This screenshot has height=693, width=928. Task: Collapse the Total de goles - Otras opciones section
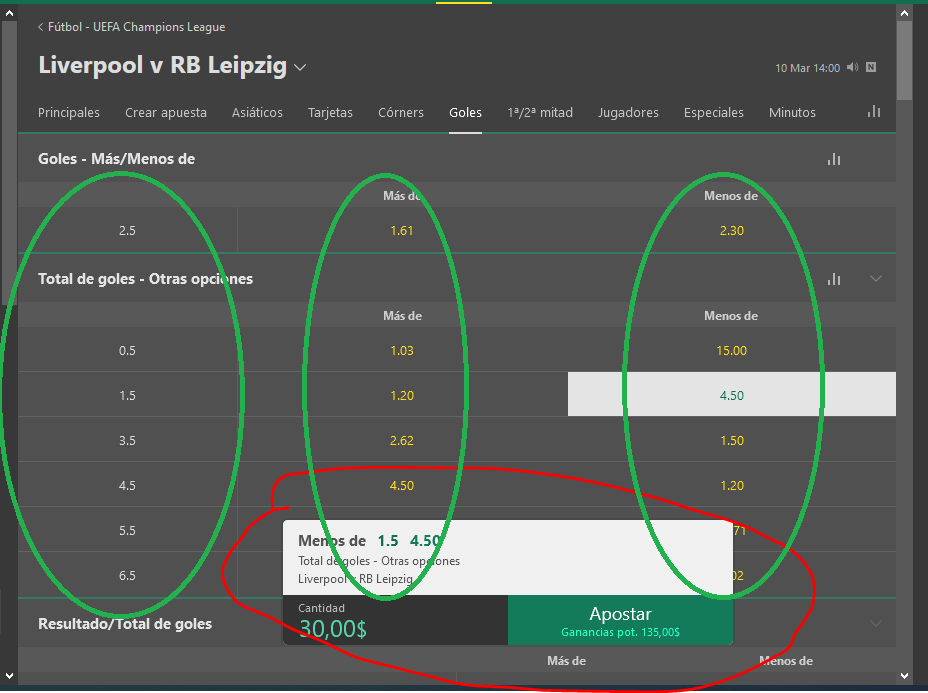[x=876, y=278]
